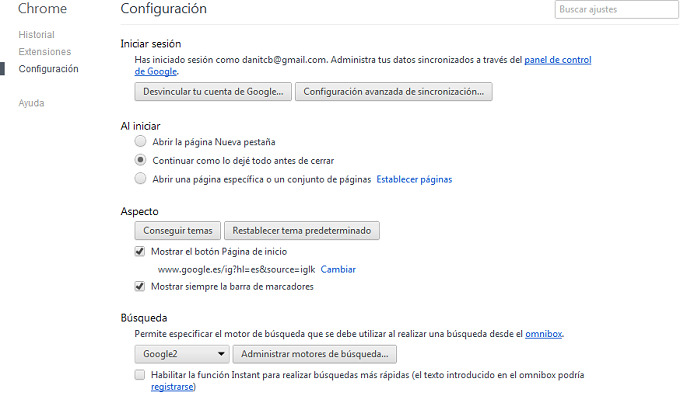
Task: Open Extensiones in the sidebar
Action: click(45, 52)
